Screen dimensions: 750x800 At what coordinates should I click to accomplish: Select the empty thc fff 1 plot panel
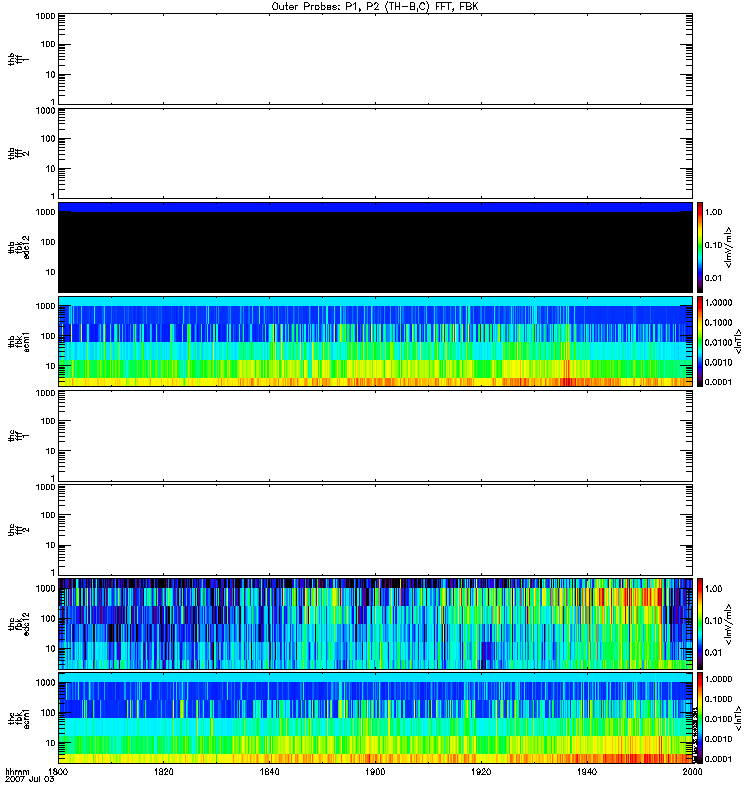(375, 436)
